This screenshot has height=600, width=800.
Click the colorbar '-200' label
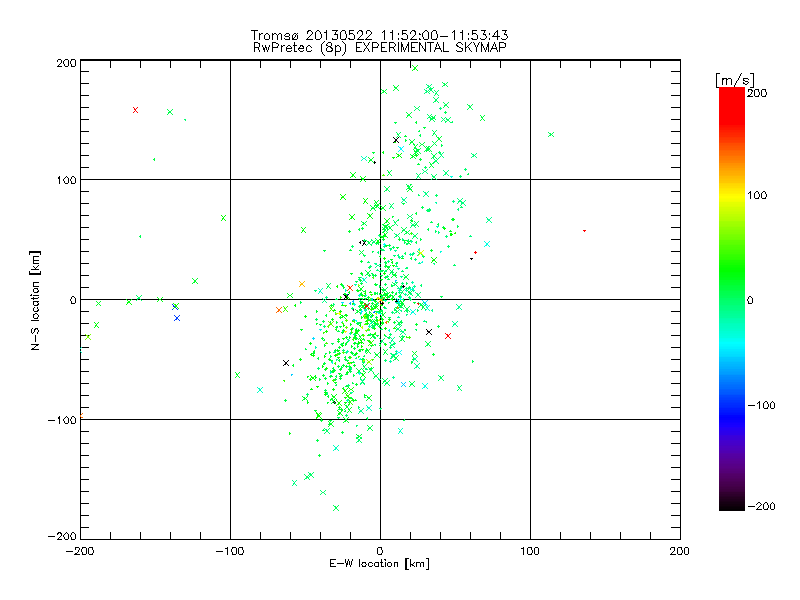[x=761, y=506]
